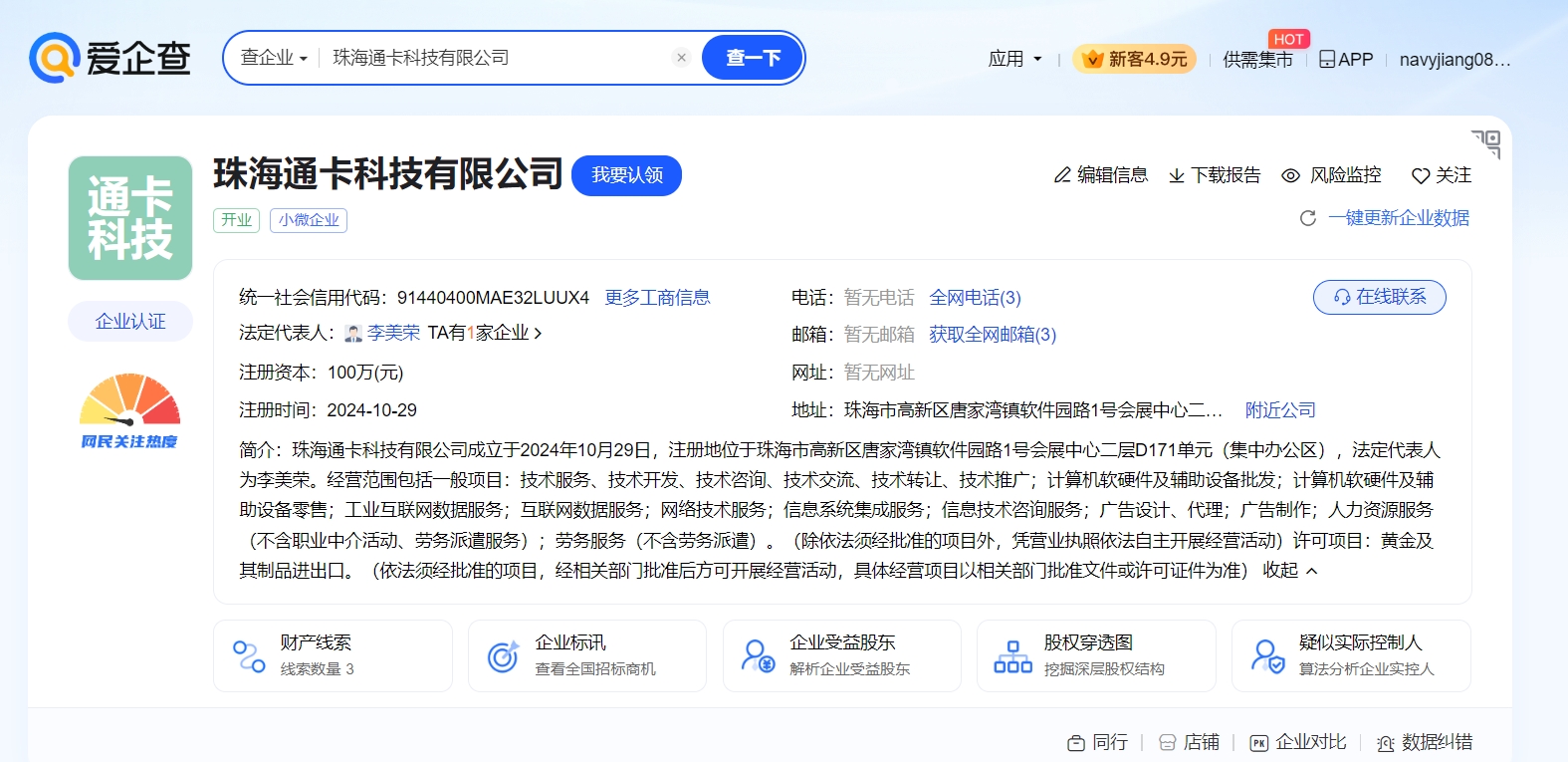This screenshot has height=762, width=1568.
Task: Open the 附近公司 link
Action: (x=1280, y=410)
